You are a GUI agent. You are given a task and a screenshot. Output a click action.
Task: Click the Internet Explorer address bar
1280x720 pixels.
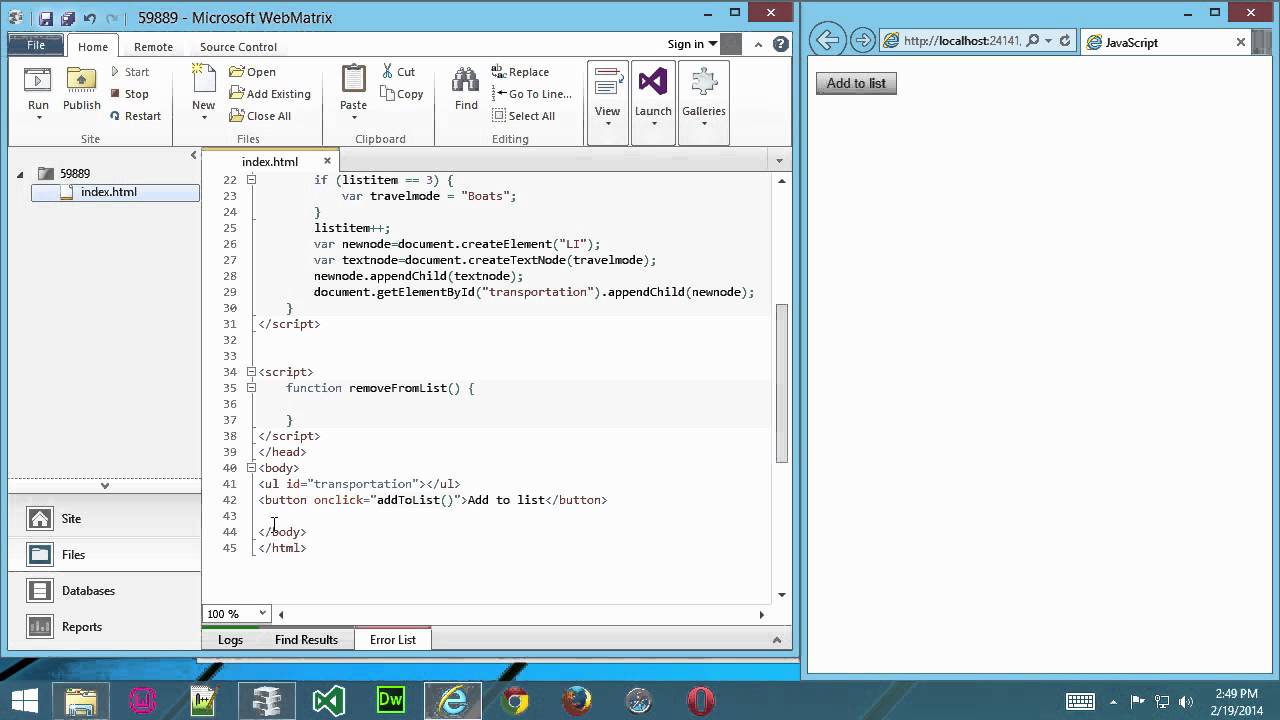(962, 41)
